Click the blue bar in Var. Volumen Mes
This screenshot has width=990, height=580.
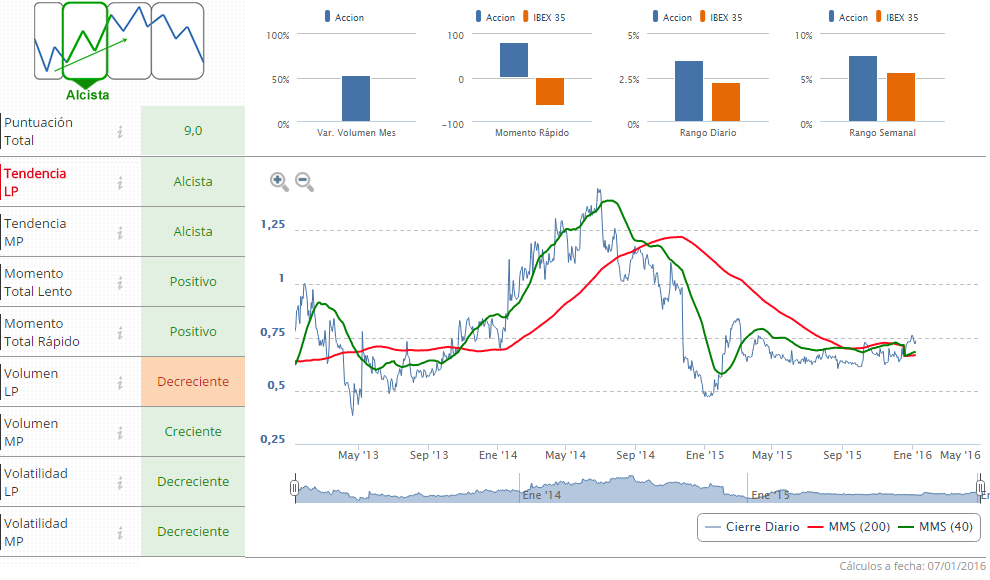pyautogui.click(x=356, y=99)
